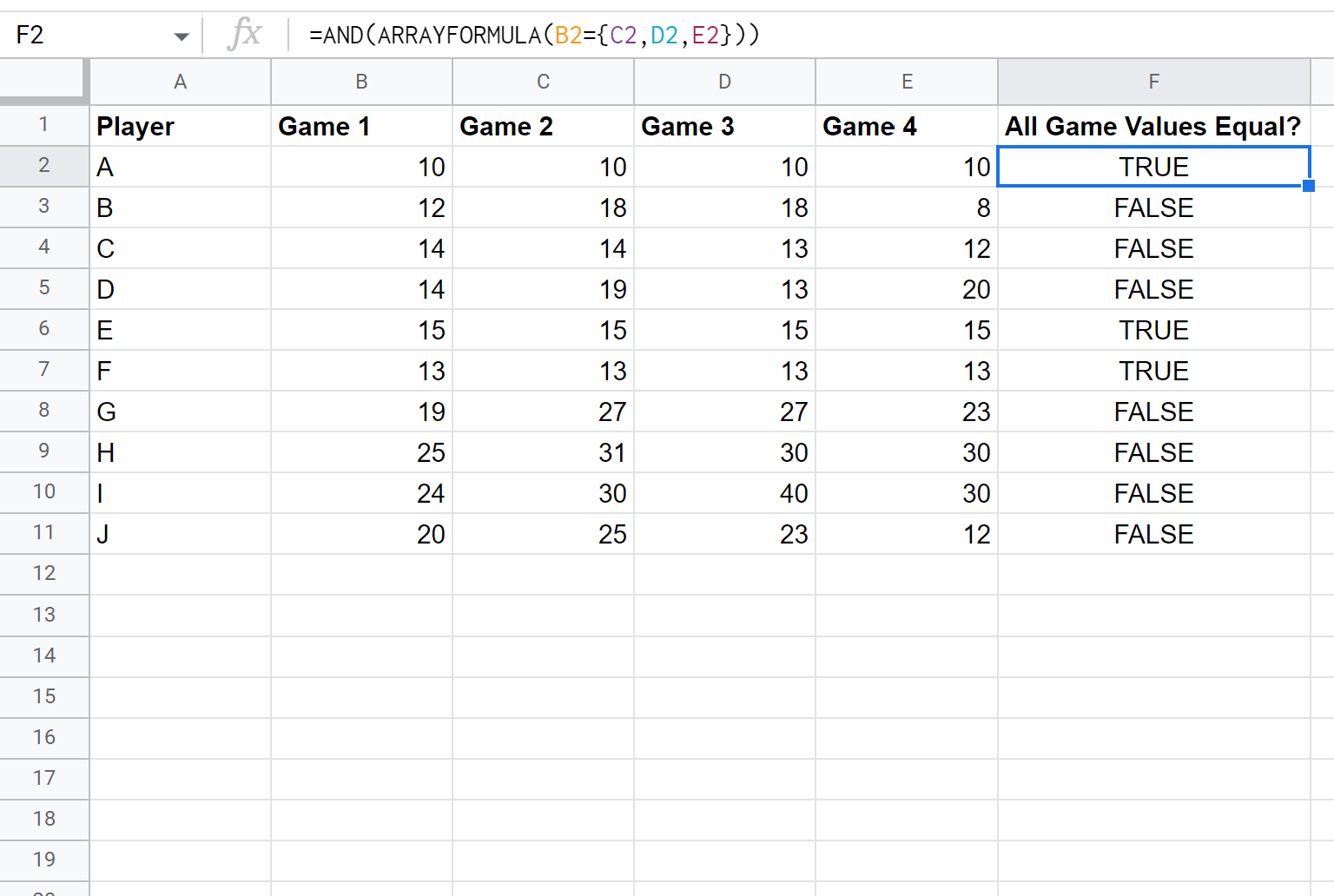Select column F header
Viewport: 1334px width, 896px height.
pyautogui.click(x=1154, y=82)
